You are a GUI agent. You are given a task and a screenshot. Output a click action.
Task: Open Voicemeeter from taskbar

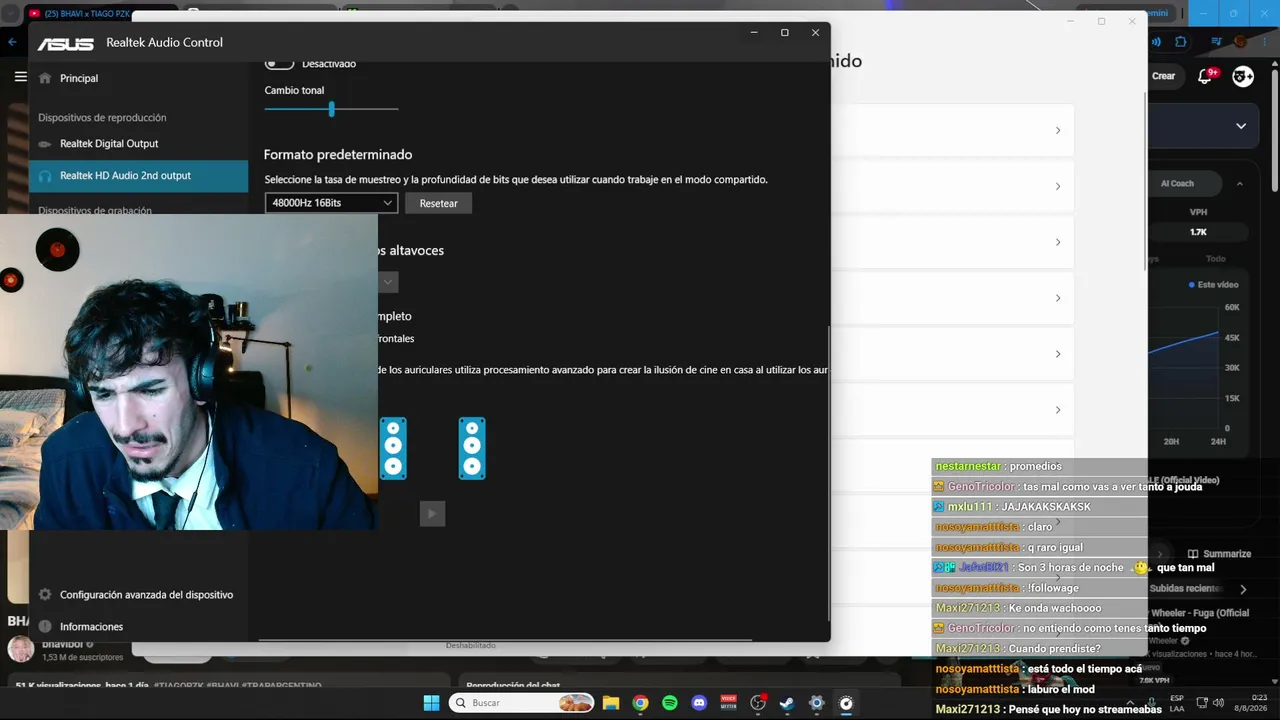tap(728, 703)
